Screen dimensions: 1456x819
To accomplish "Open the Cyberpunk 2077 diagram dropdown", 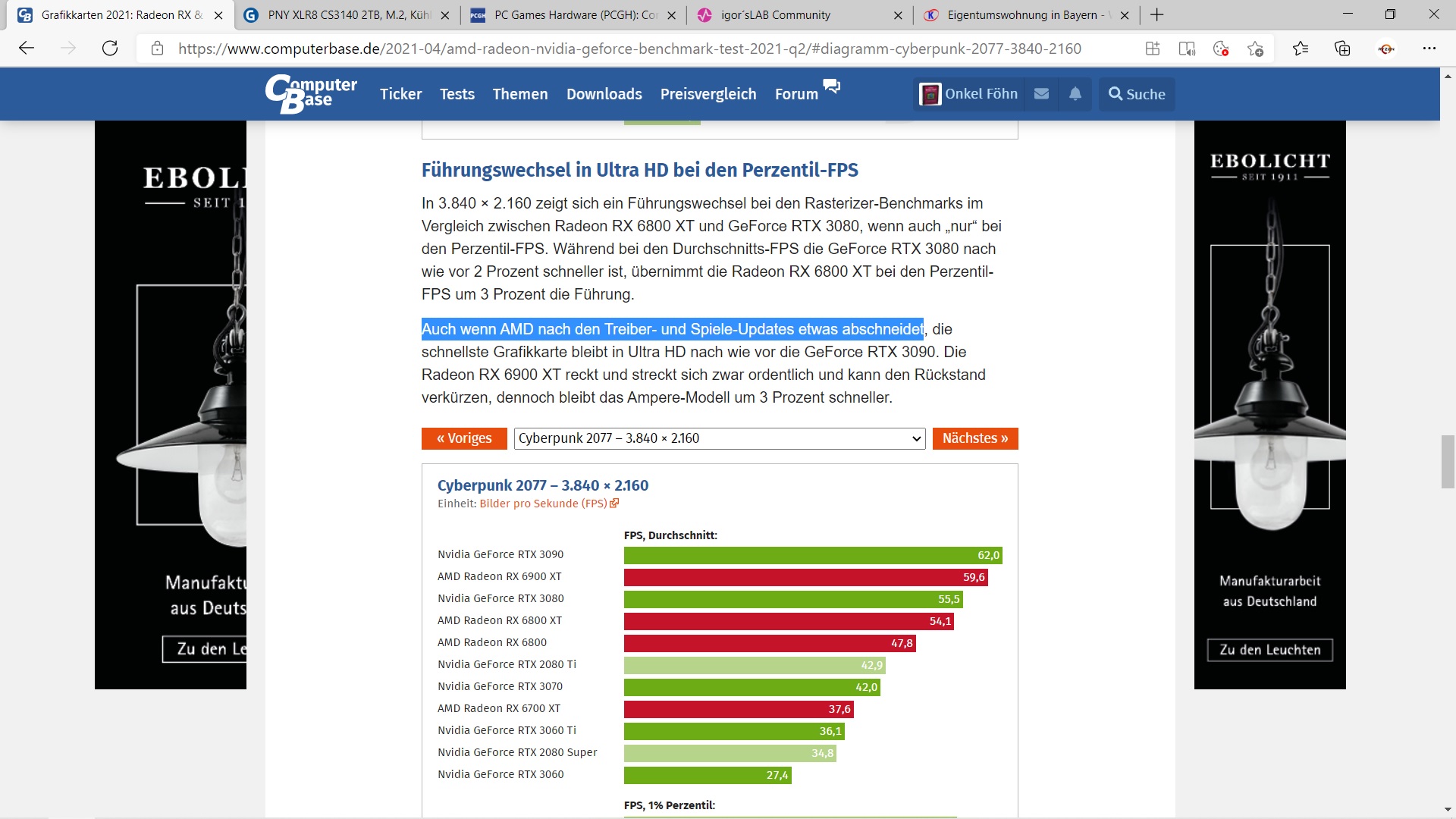I will [x=719, y=438].
